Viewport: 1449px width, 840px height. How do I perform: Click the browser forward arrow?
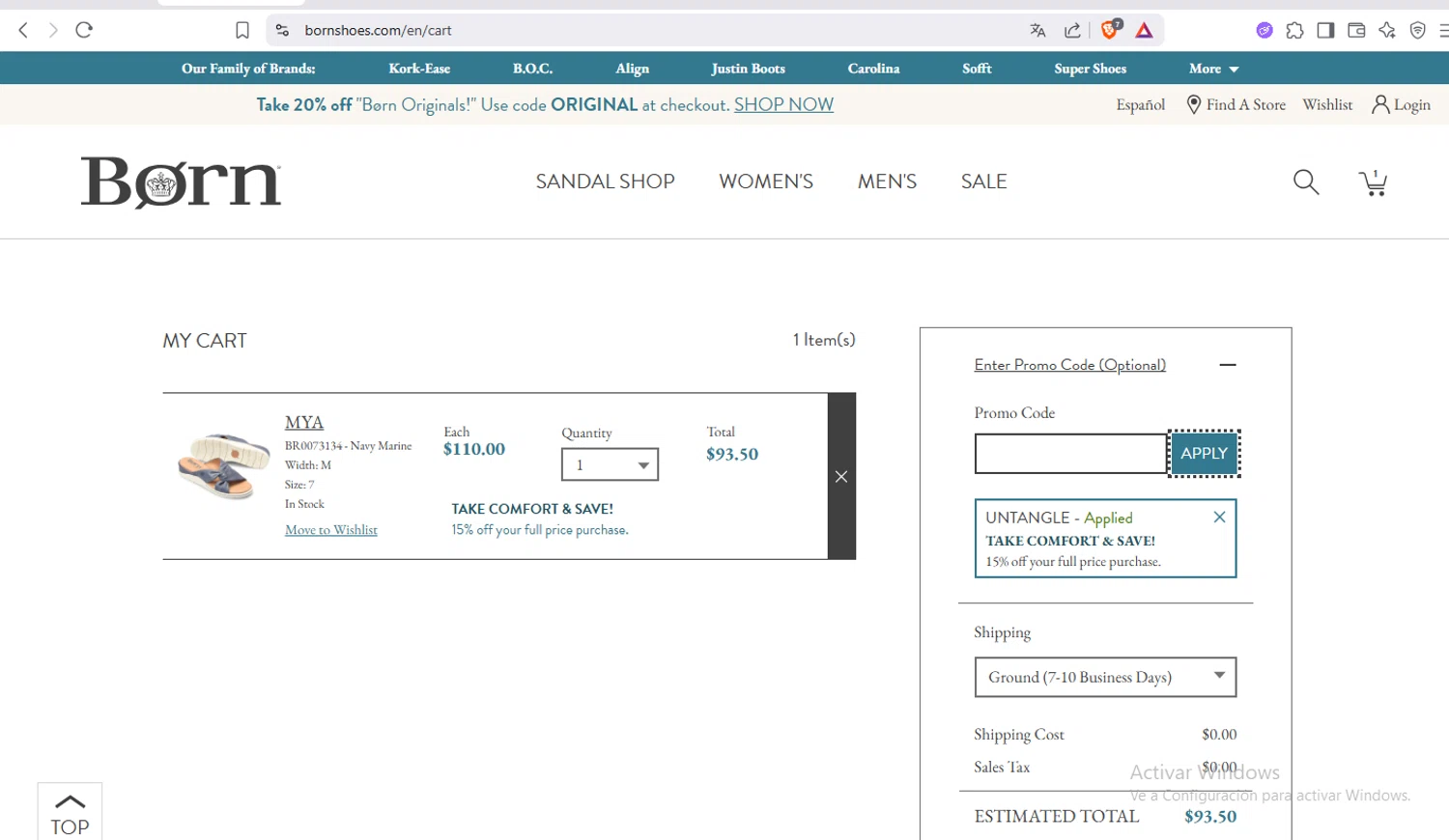pos(53,30)
